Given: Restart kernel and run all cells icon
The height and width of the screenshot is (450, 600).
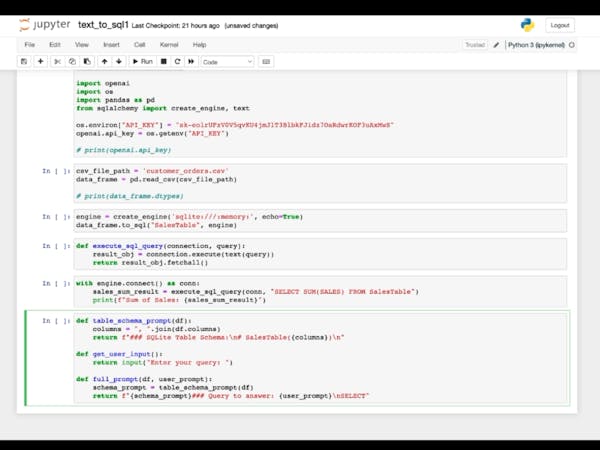Looking at the screenshot, I should [x=191, y=62].
